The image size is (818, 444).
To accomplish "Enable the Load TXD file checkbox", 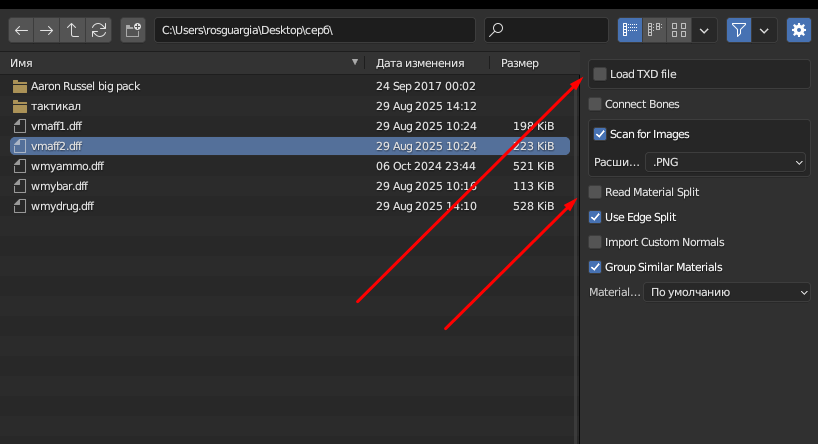I will [x=600, y=74].
